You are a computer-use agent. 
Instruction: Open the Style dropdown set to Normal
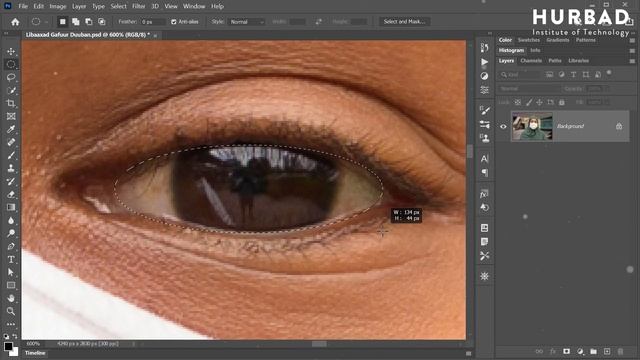coord(247,22)
